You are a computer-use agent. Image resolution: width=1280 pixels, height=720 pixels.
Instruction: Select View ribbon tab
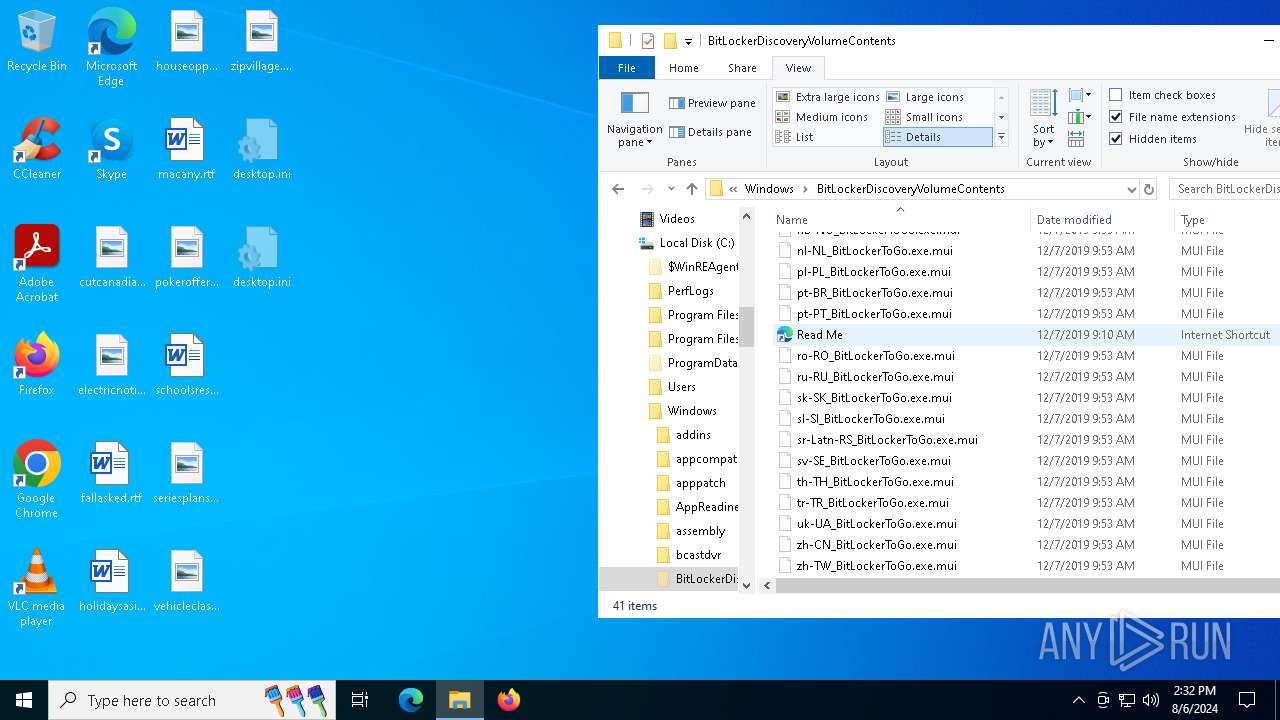point(798,68)
